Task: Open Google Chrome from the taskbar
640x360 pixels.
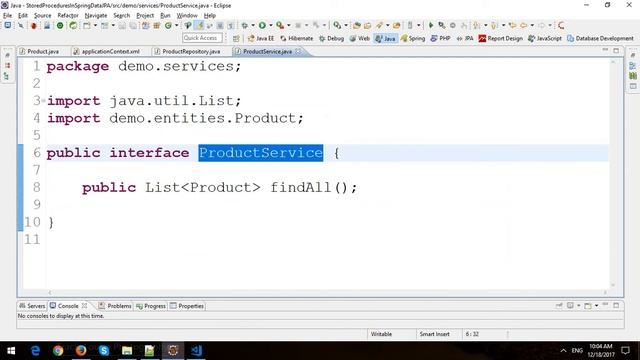Action: click(58, 351)
